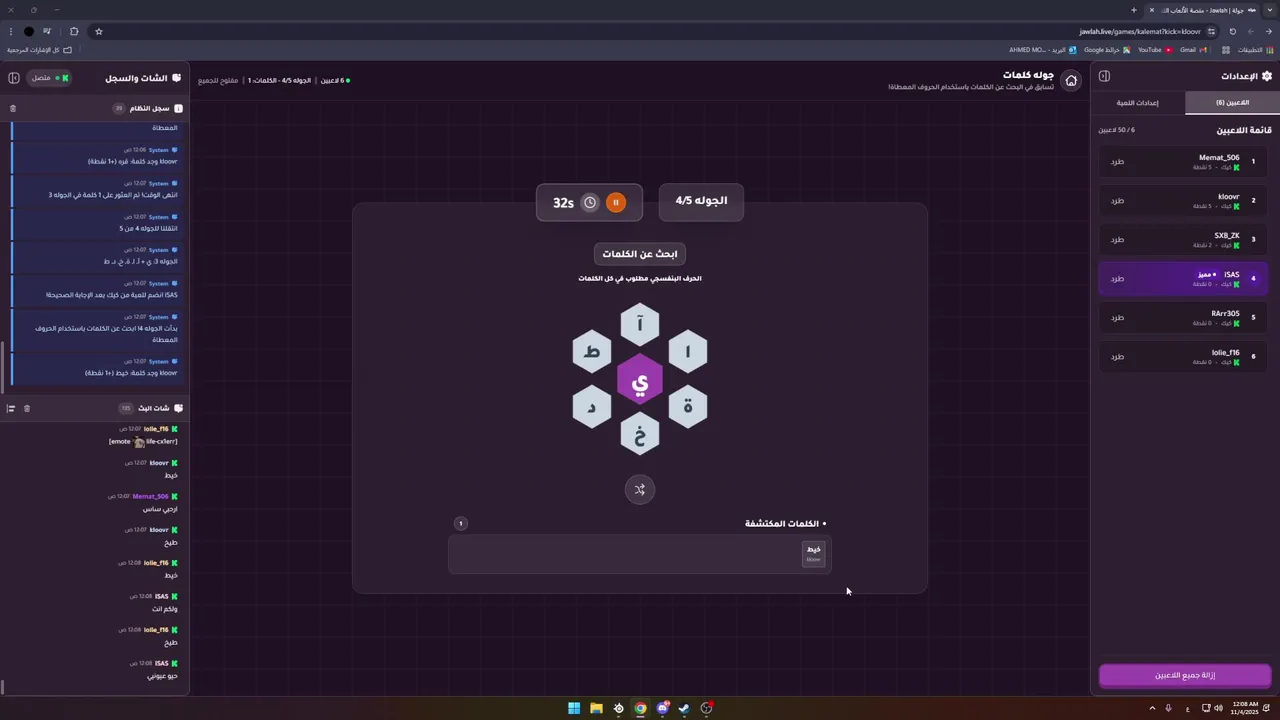Image resolution: width=1280 pixels, height=720 pixels.
Task: Select the Memat_506 player row
Action: pyautogui.click(x=1185, y=161)
